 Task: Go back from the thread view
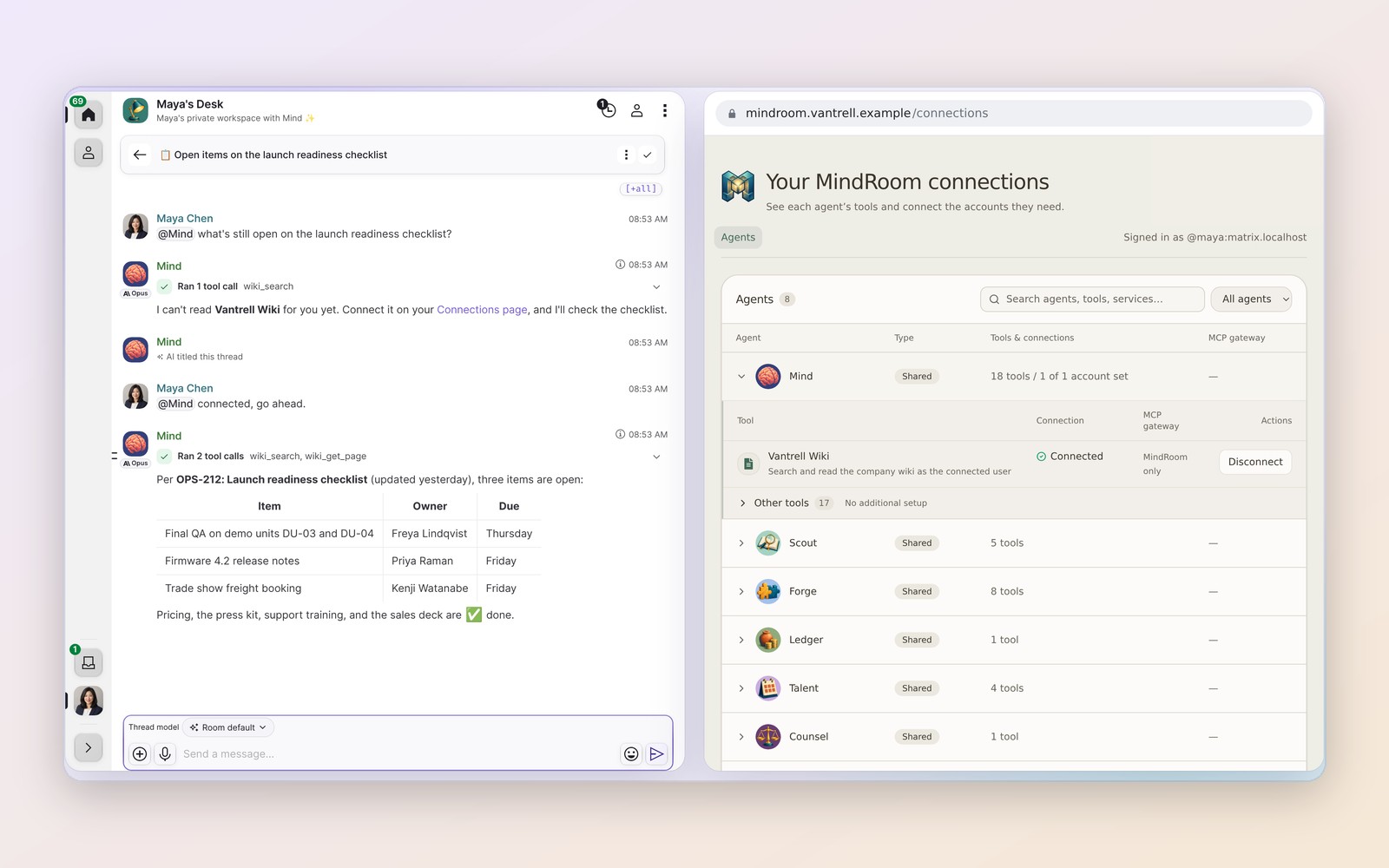click(x=140, y=155)
